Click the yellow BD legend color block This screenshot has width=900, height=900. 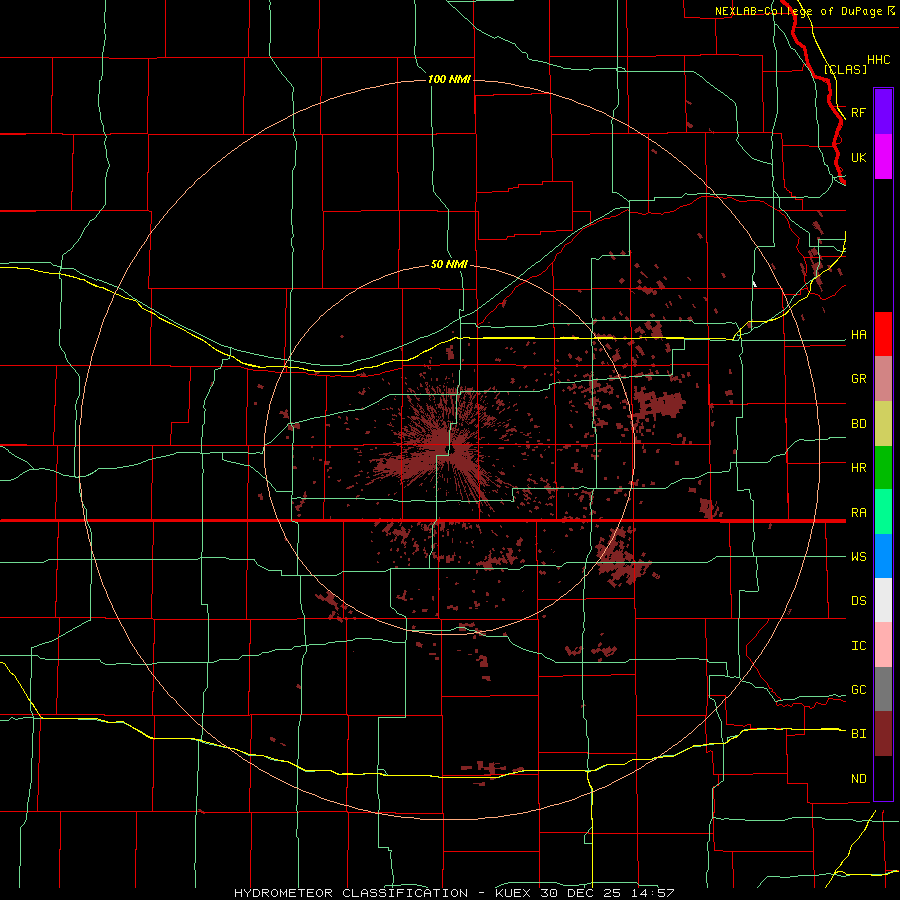tap(883, 424)
